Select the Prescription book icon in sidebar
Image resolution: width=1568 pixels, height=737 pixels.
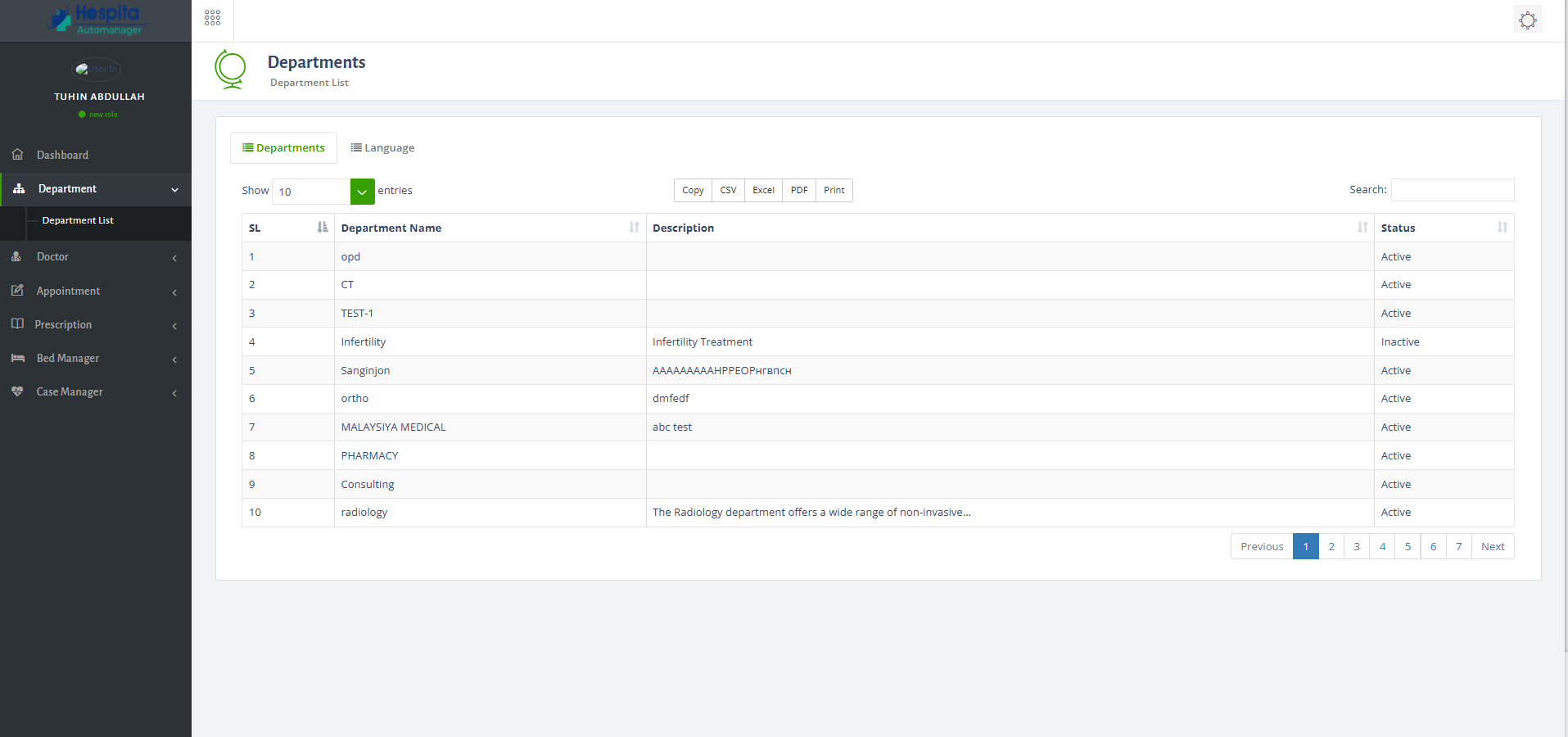pos(17,324)
